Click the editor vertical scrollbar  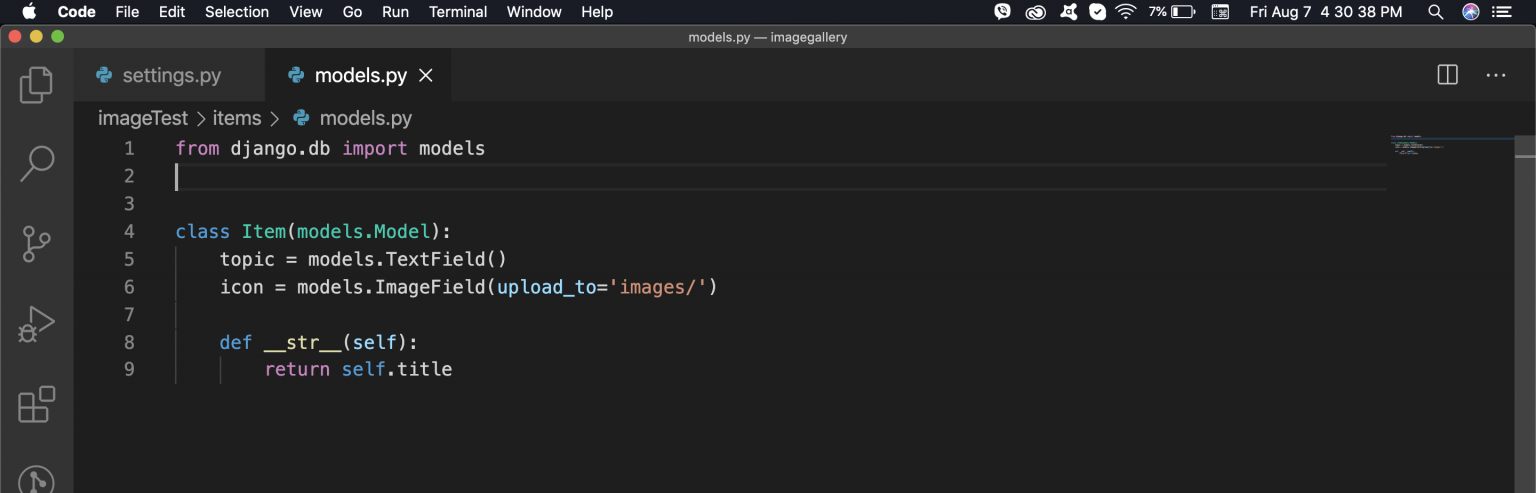[x=1525, y=313]
